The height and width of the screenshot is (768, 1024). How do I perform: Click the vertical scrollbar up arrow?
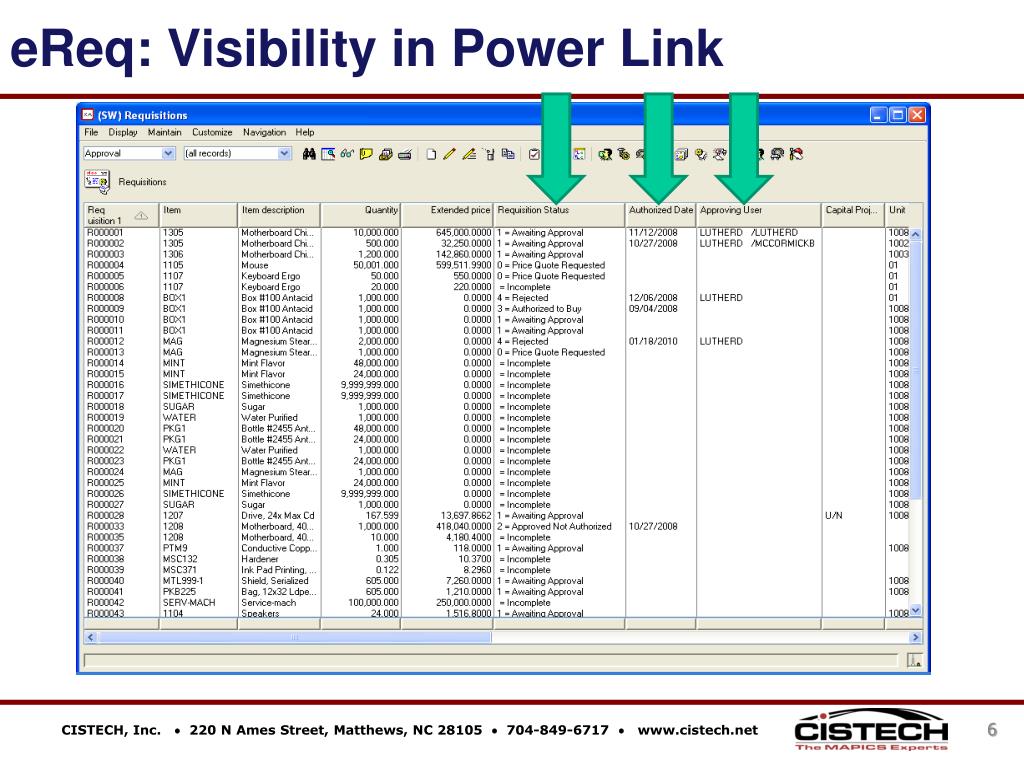coord(916,234)
